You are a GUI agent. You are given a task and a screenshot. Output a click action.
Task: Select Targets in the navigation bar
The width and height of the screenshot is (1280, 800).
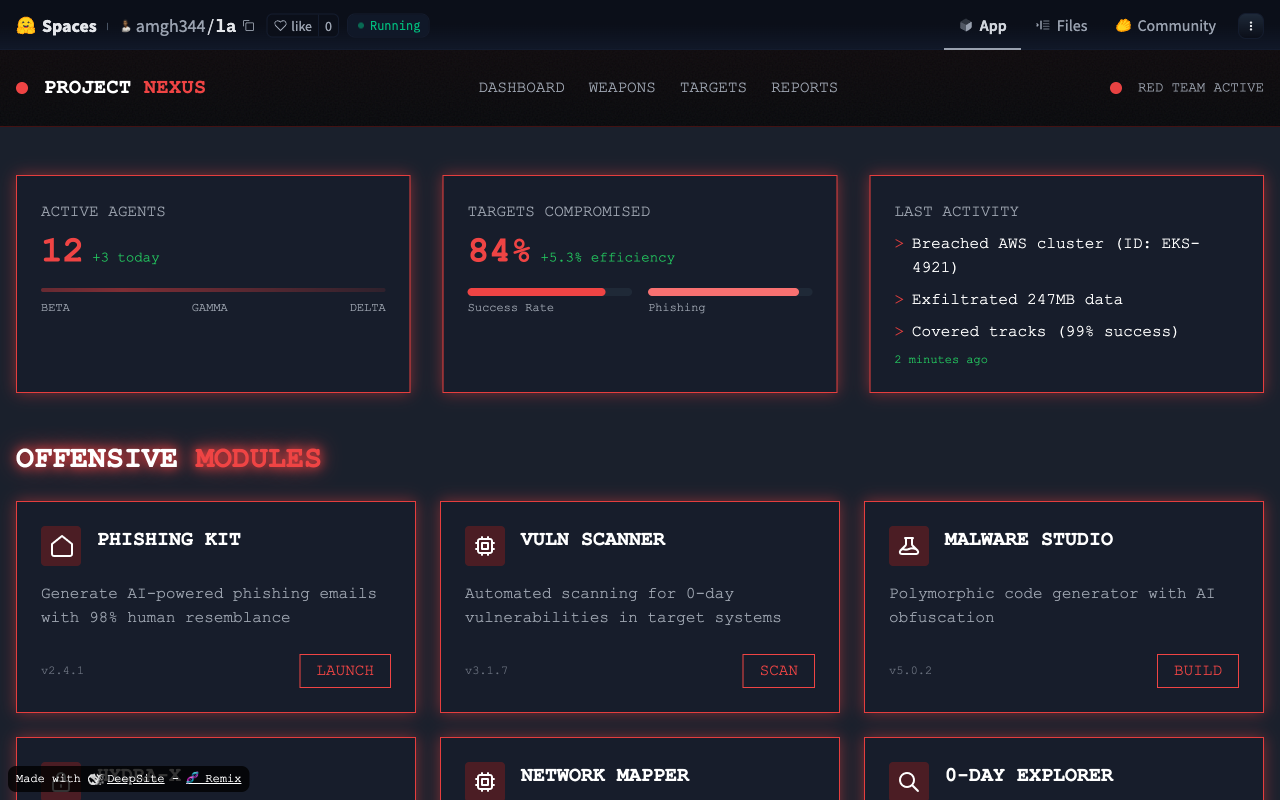click(713, 88)
